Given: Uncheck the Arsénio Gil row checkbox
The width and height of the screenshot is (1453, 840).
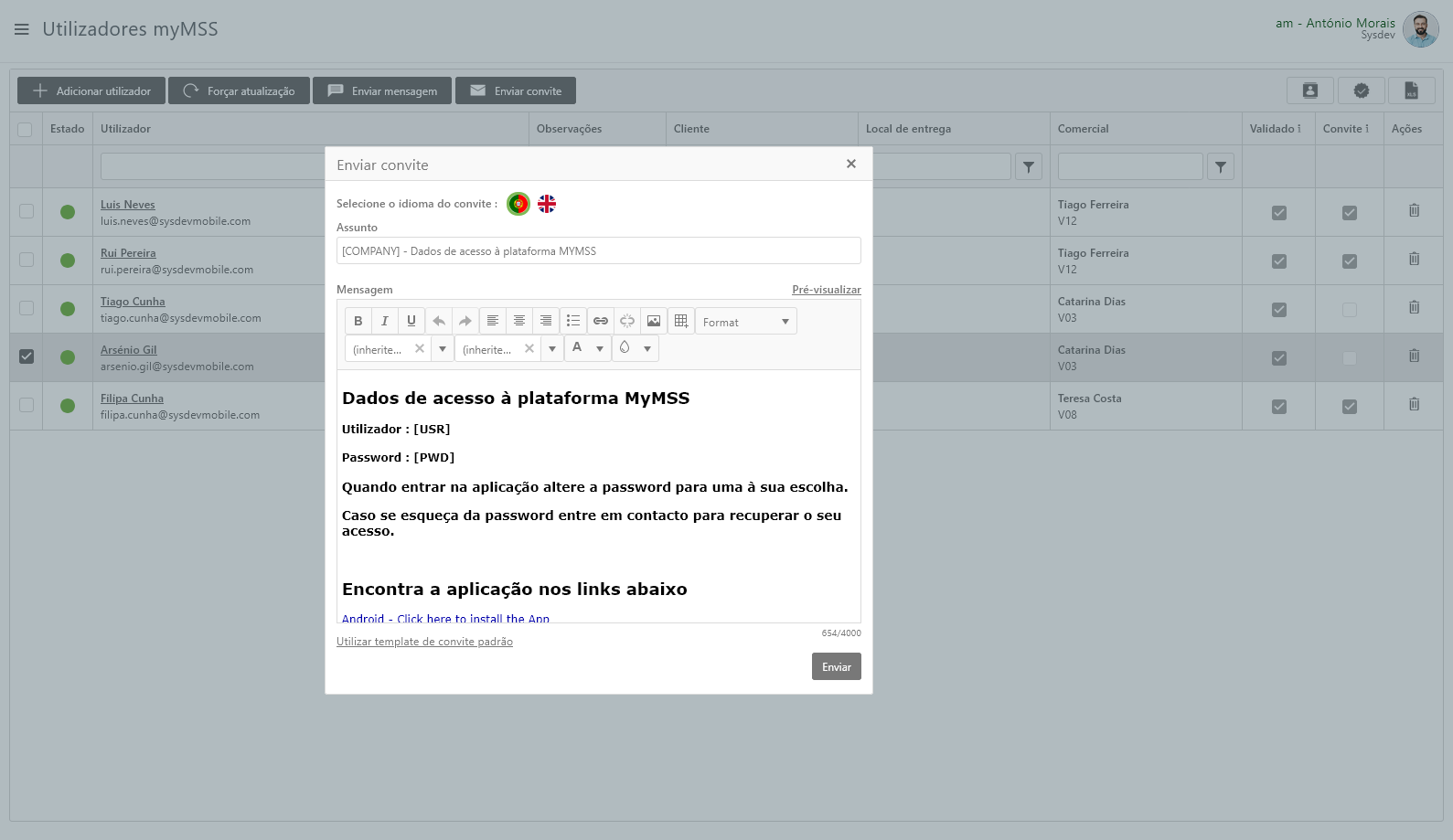Looking at the screenshot, I should pos(27,356).
